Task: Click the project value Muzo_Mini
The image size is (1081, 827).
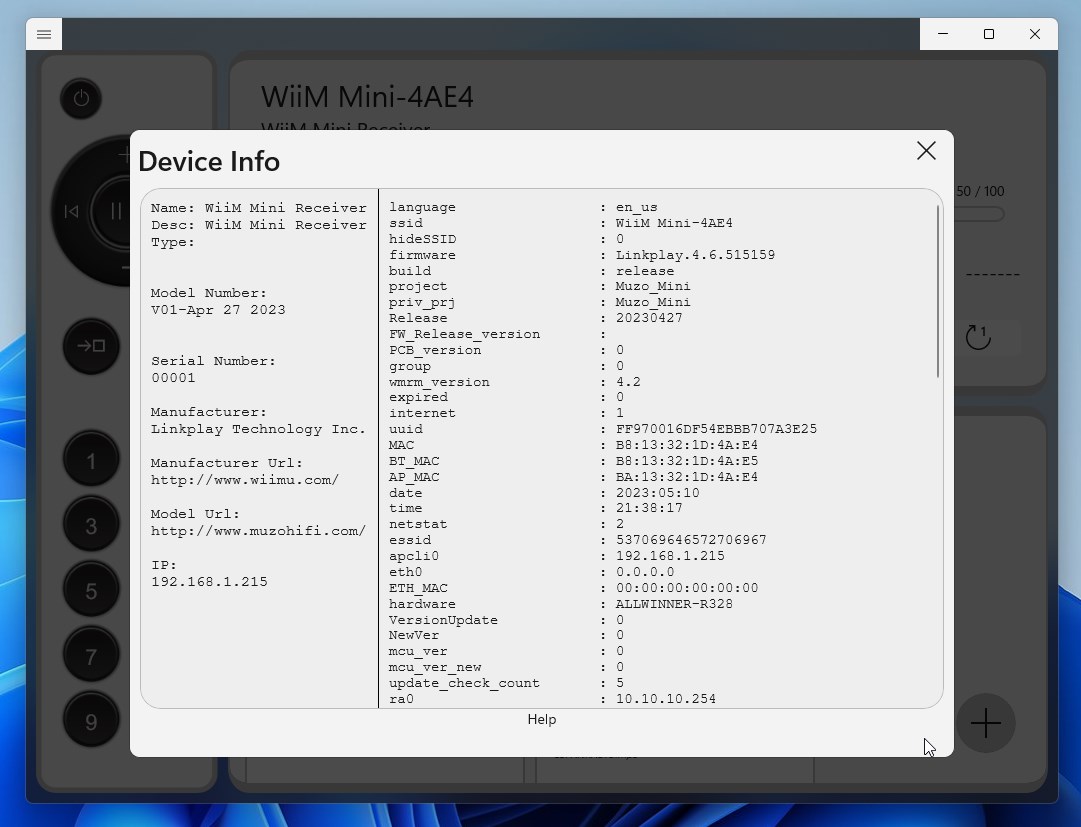Action: [653, 286]
